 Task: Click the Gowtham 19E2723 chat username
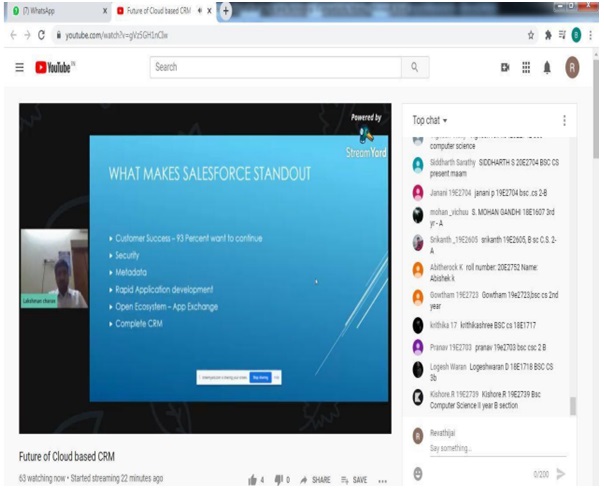click(x=454, y=295)
